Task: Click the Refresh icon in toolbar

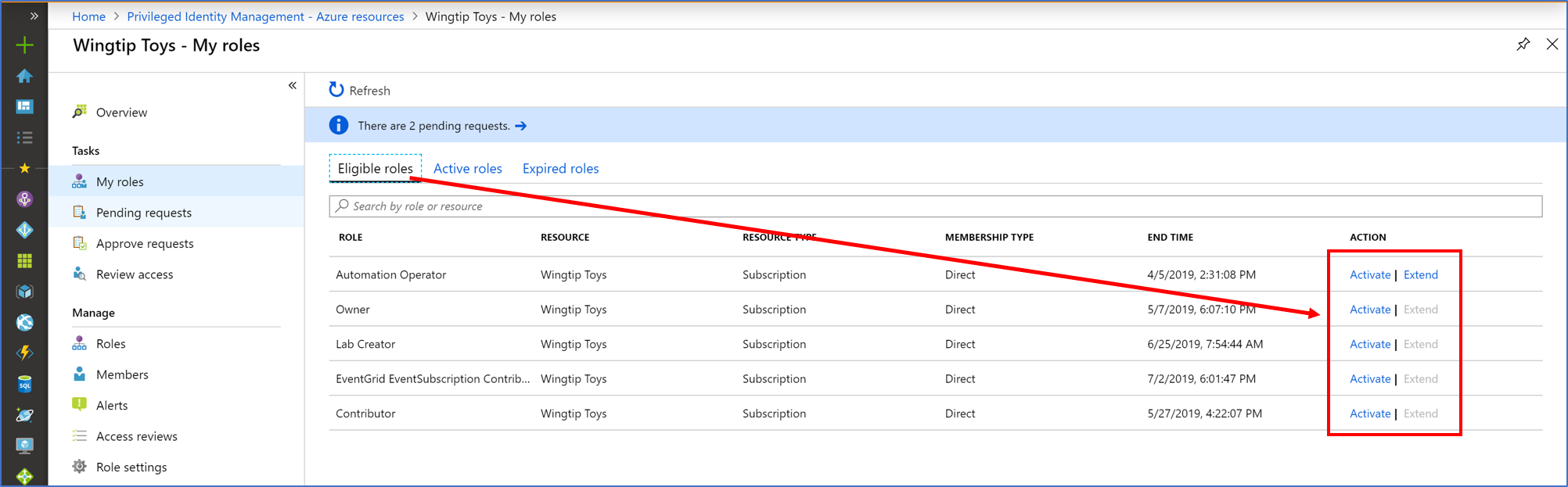Action: pos(336,90)
